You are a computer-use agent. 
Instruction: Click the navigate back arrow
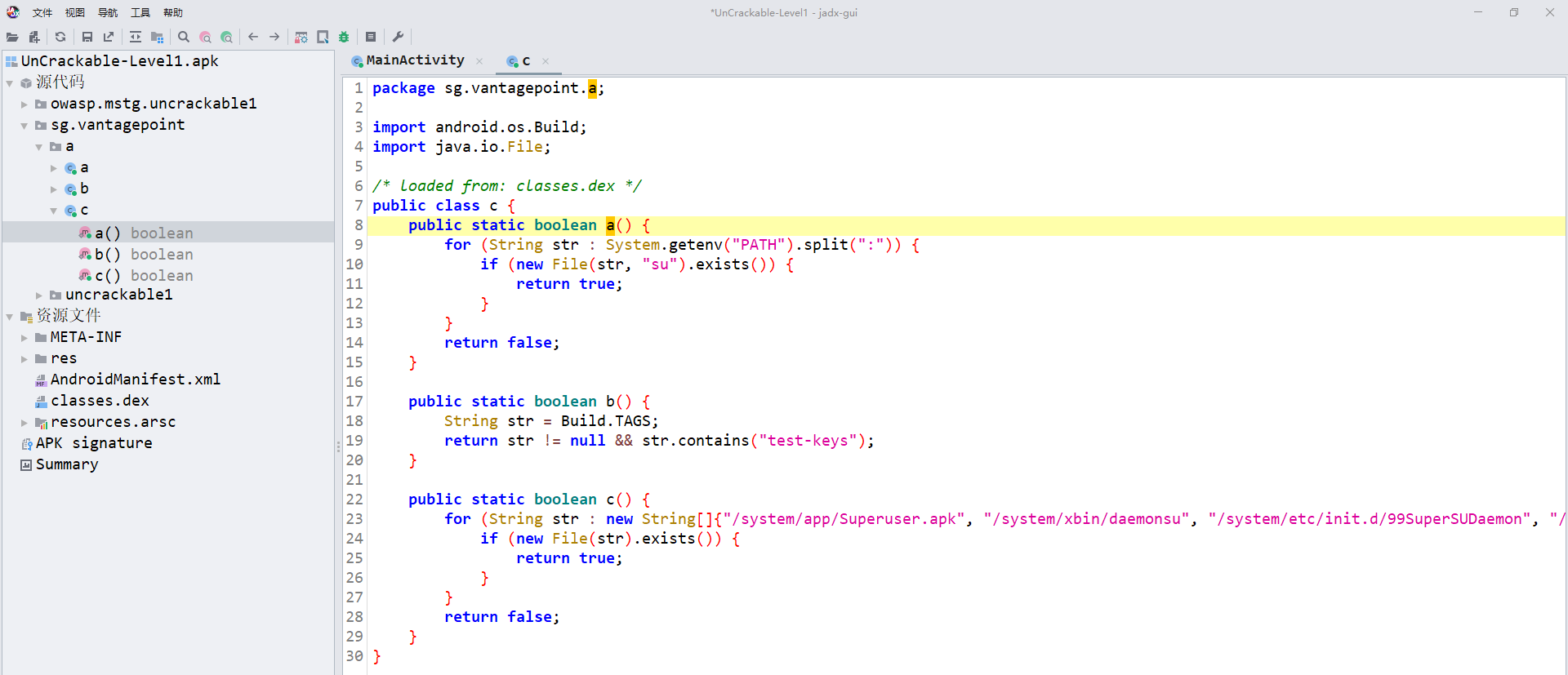pyautogui.click(x=253, y=37)
